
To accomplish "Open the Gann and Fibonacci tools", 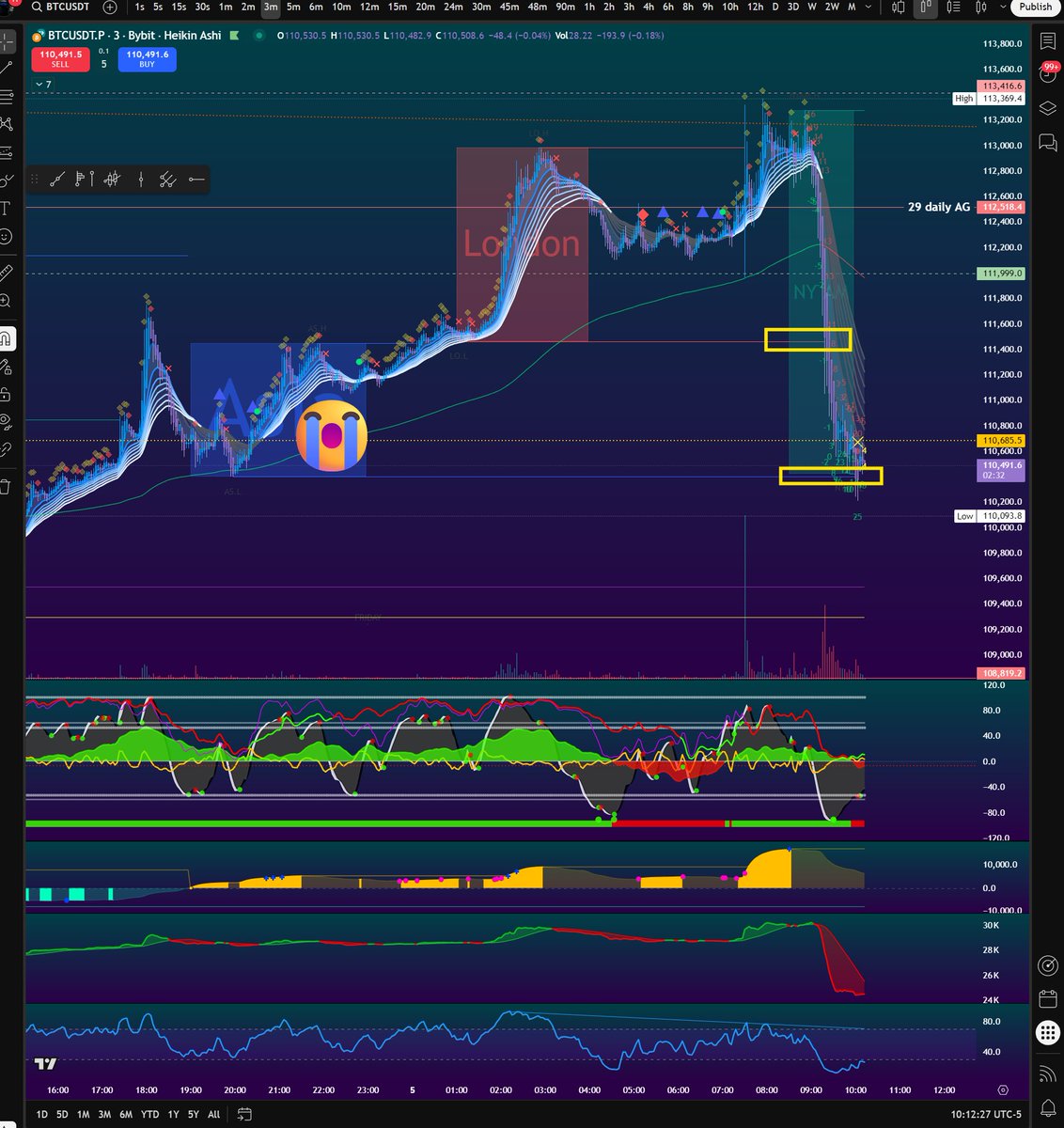I will [x=7, y=96].
